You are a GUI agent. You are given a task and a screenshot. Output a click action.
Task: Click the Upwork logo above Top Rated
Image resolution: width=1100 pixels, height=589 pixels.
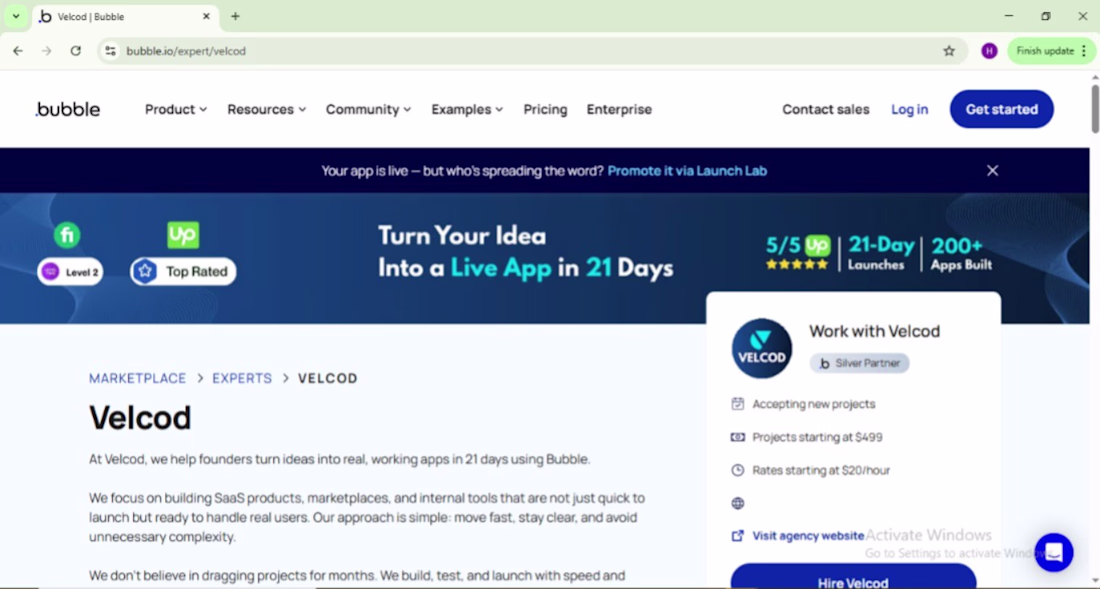click(183, 235)
